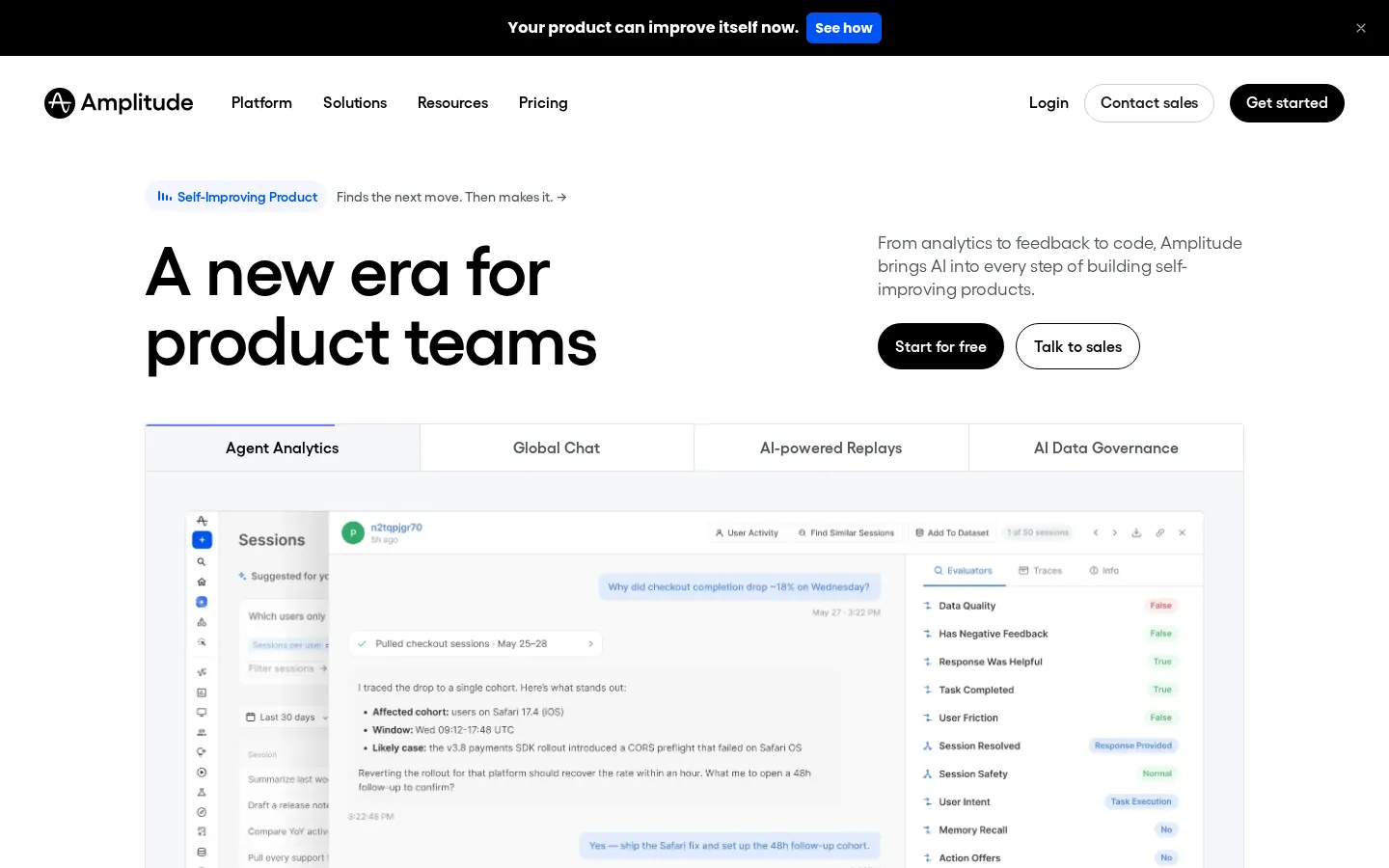Click the User Activity button

(x=747, y=532)
